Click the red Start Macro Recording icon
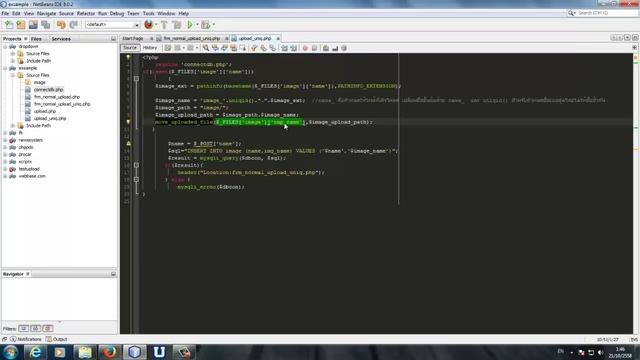 (305, 48)
